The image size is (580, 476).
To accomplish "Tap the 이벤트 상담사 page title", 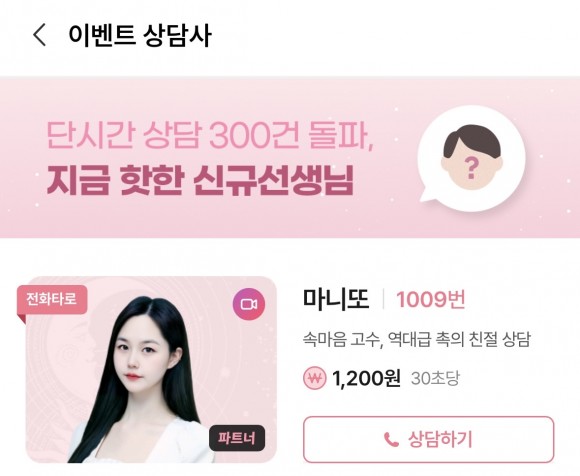I will click(x=140, y=35).
